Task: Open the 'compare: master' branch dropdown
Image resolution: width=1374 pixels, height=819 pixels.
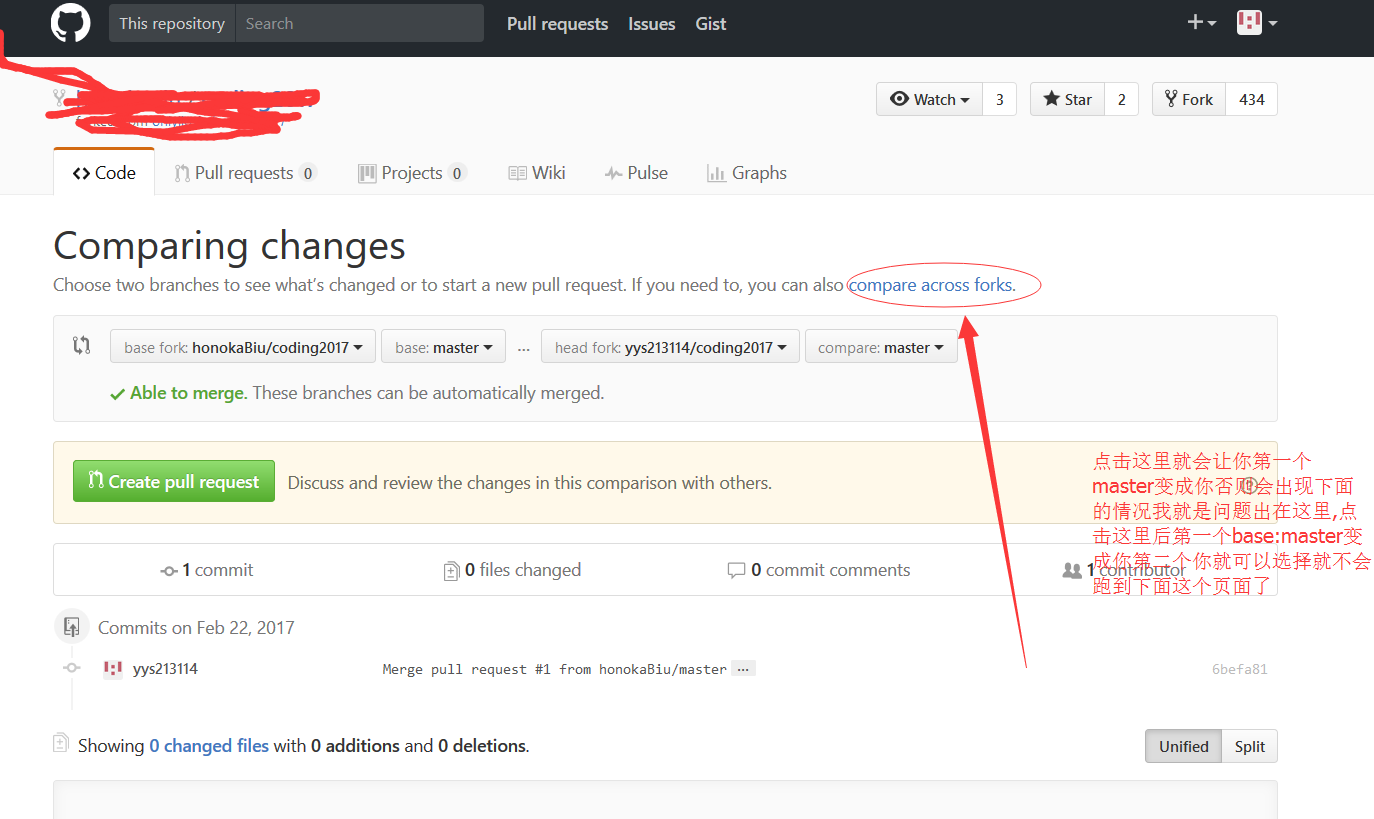Action: 881,347
